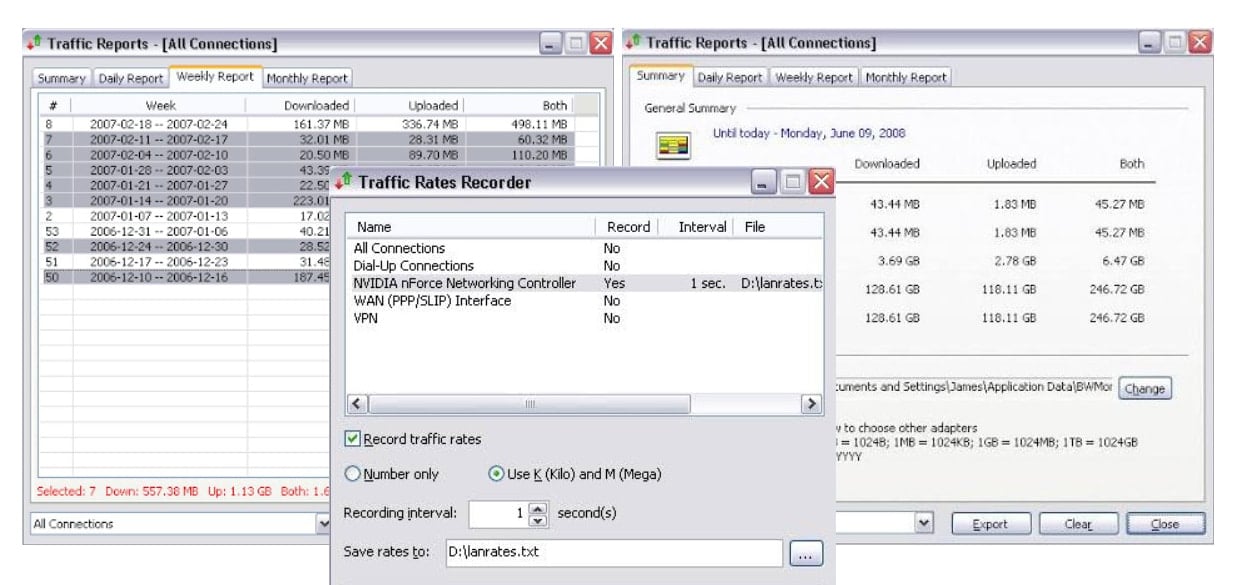
Task: Open Daily Report tab in right window
Action: point(730,77)
